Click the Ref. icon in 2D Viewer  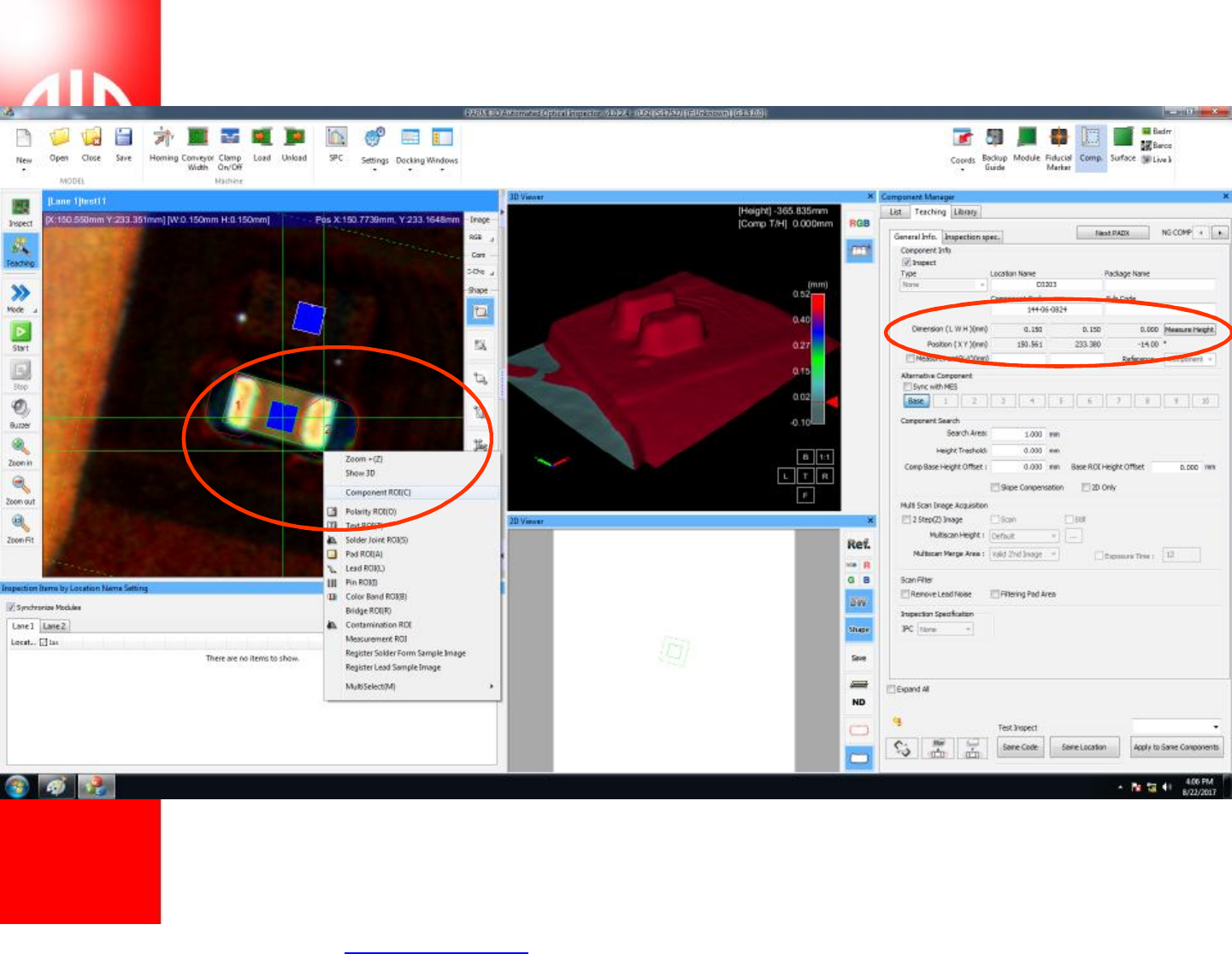[858, 544]
